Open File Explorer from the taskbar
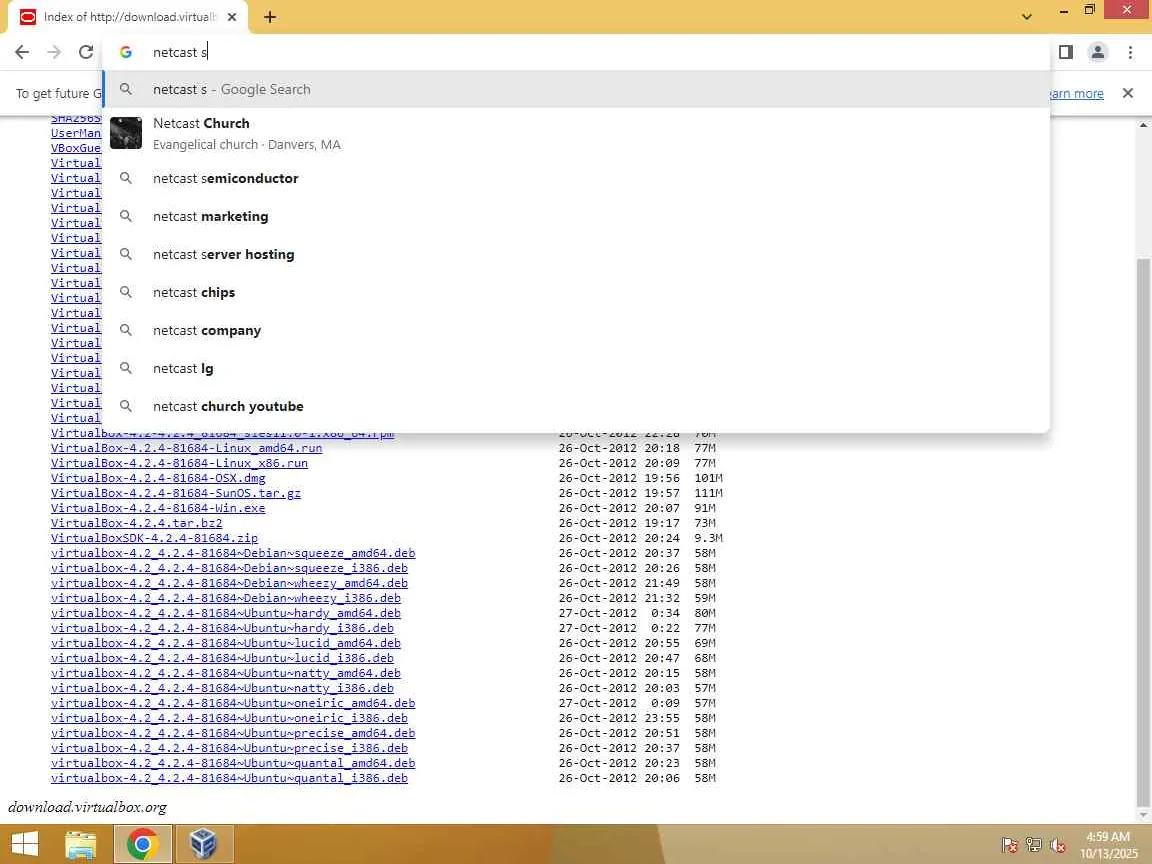The width and height of the screenshot is (1152, 864). click(x=80, y=844)
